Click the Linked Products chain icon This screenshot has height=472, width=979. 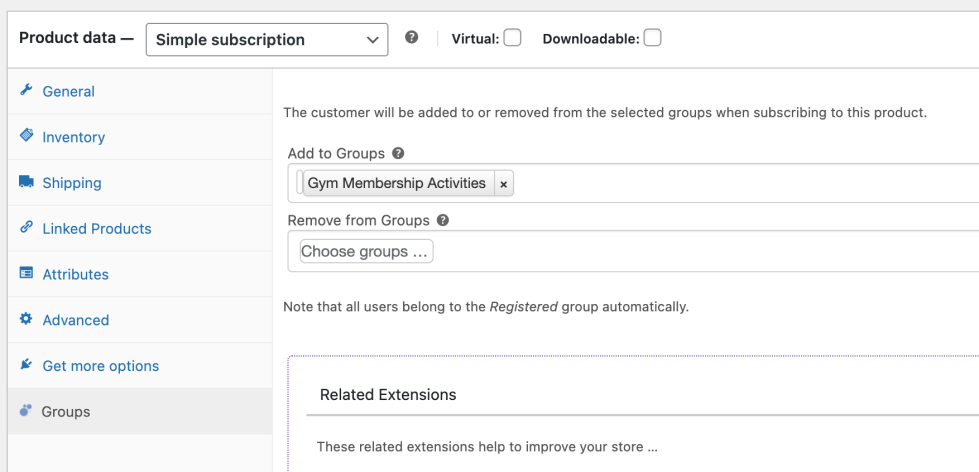point(26,228)
